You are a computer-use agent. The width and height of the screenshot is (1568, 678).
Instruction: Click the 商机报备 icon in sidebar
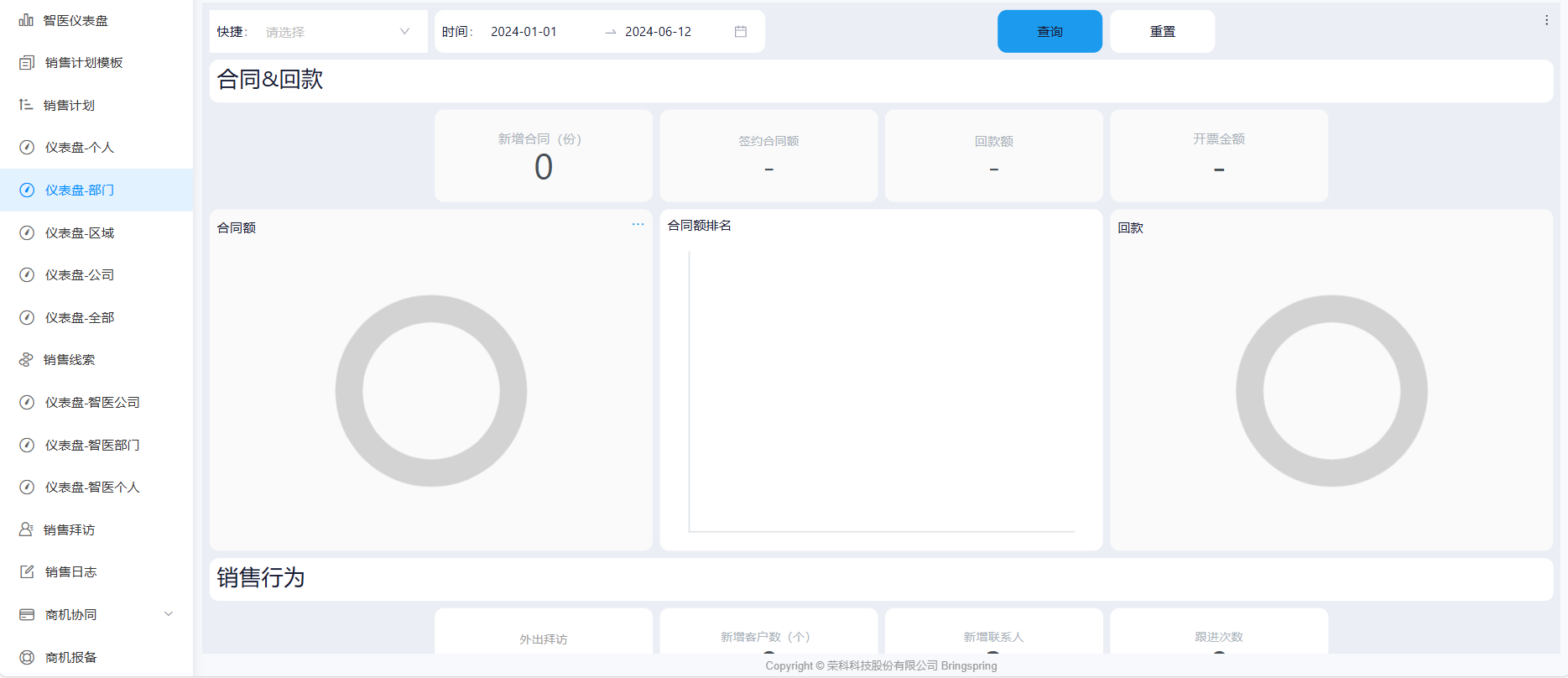(27, 657)
